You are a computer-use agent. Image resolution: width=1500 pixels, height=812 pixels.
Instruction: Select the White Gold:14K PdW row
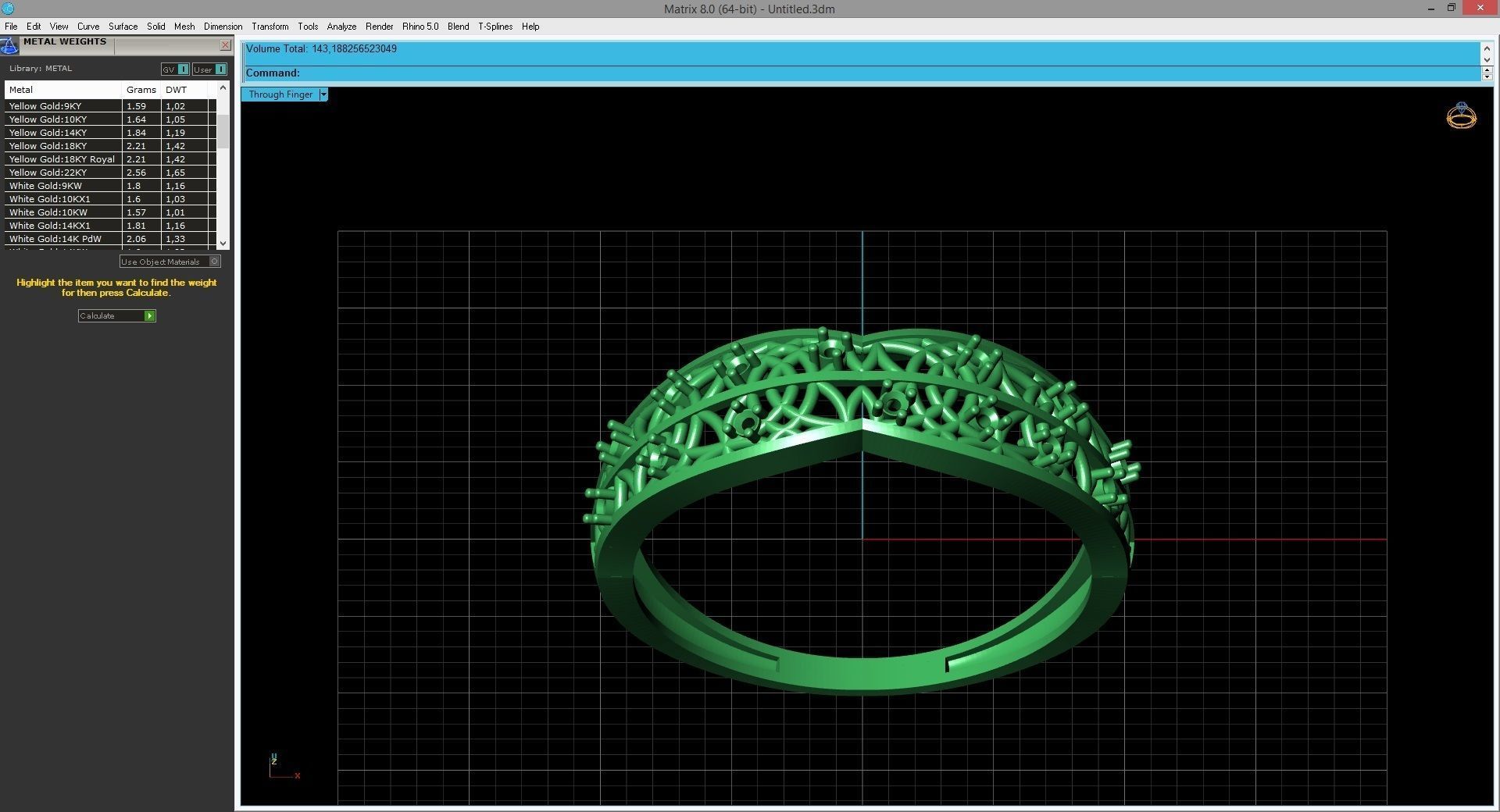109,239
